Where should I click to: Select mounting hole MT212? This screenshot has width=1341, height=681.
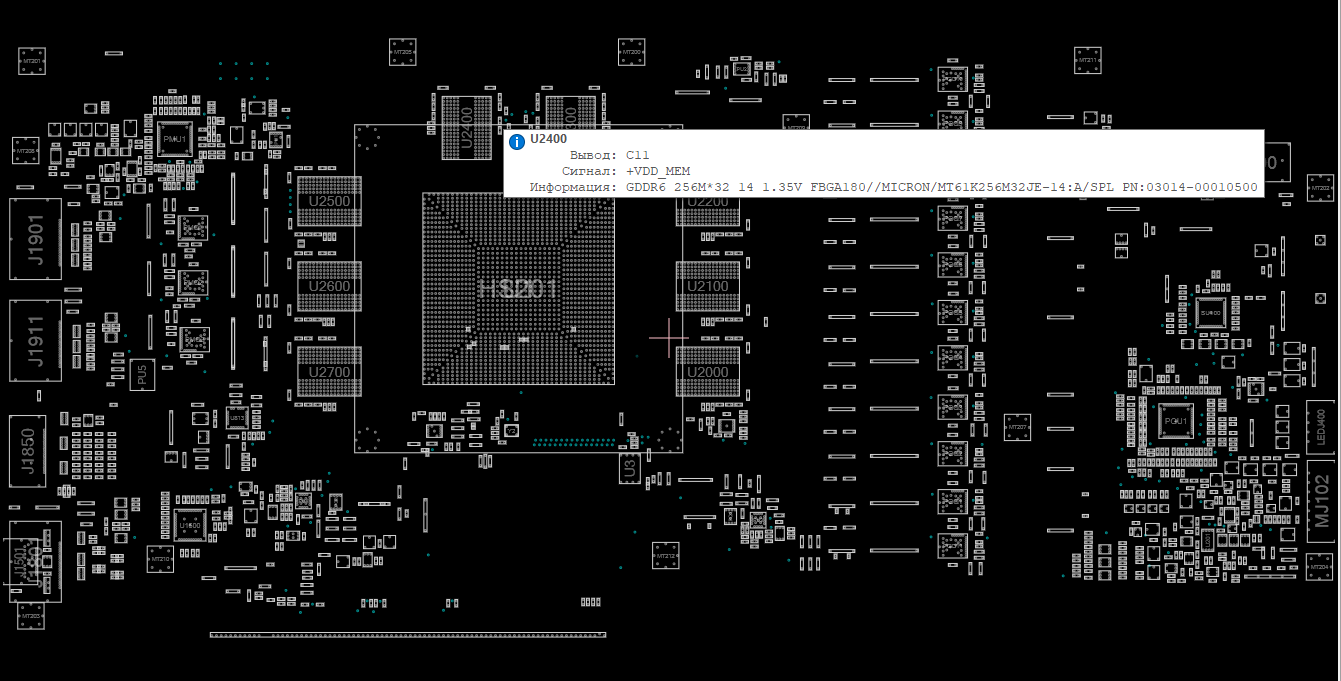pos(665,556)
